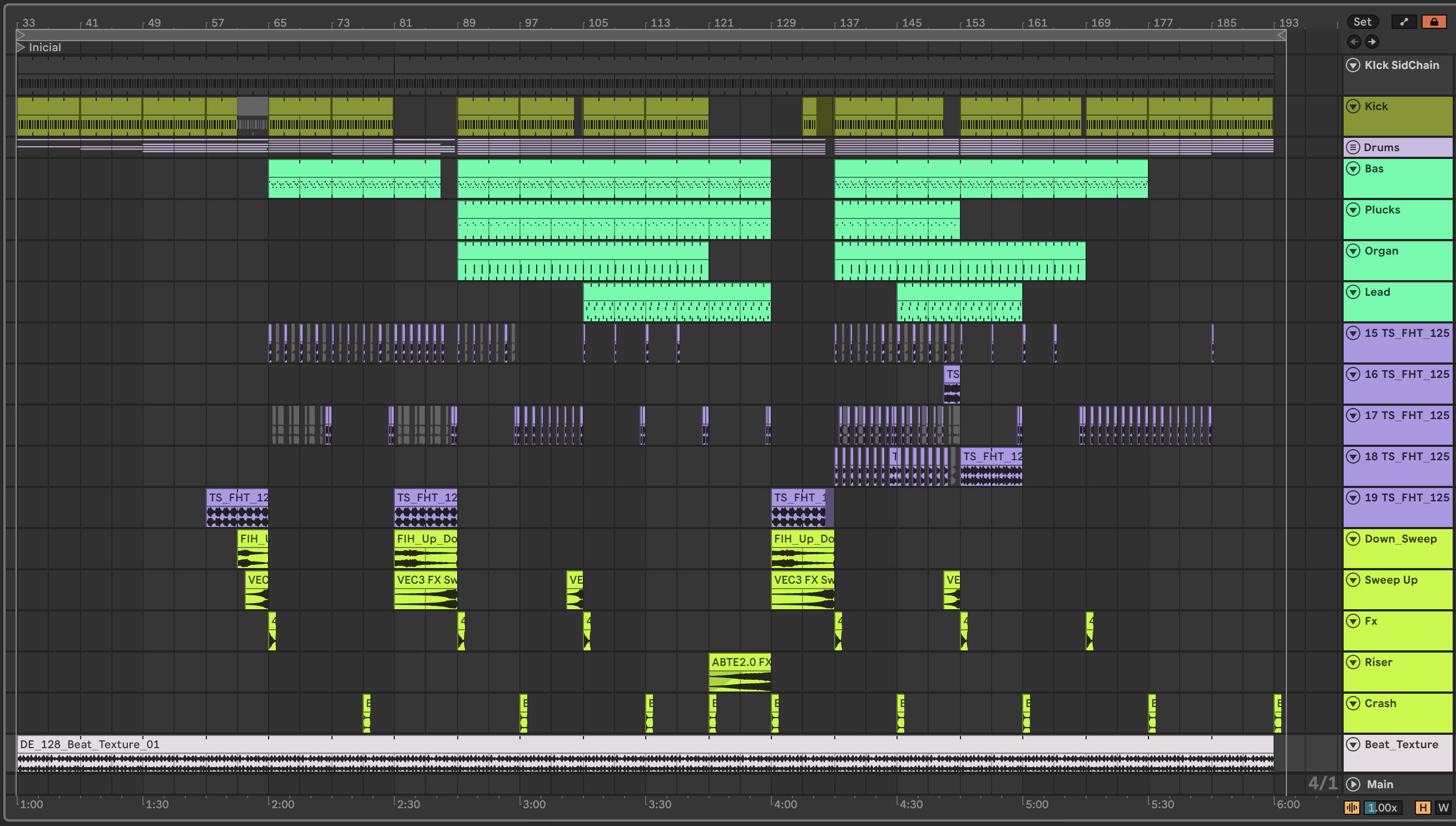Unfold the Riser track arrow
Image resolution: width=1456 pixels, height=826 pixels.
click(x=1353, y=662)
